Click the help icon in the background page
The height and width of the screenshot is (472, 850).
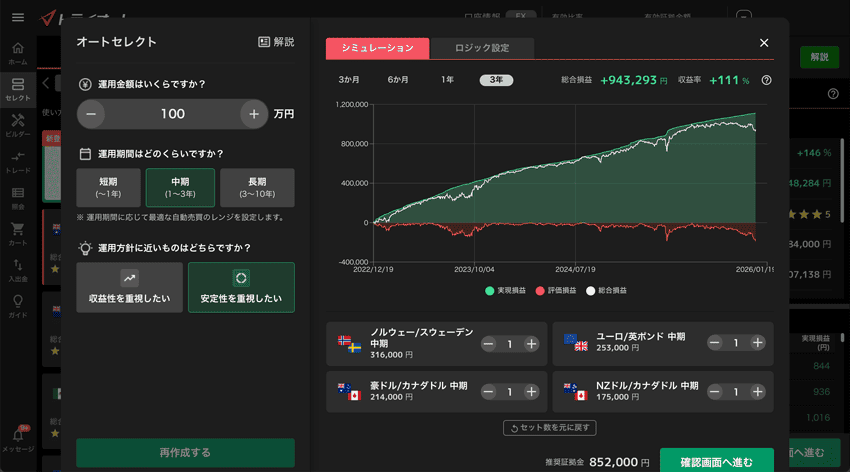pos(833,94)
